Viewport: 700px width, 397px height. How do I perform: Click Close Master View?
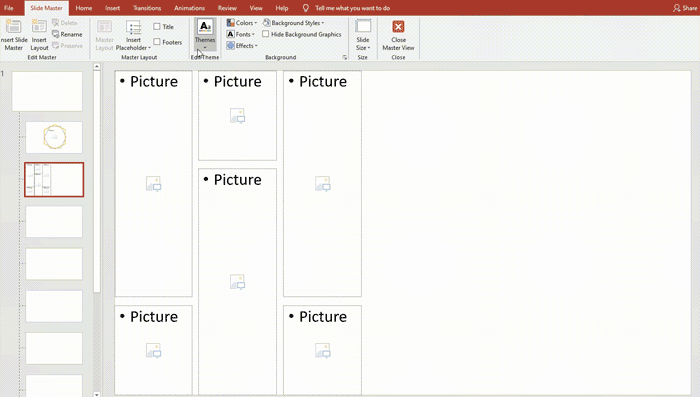[x=398, y=35]
